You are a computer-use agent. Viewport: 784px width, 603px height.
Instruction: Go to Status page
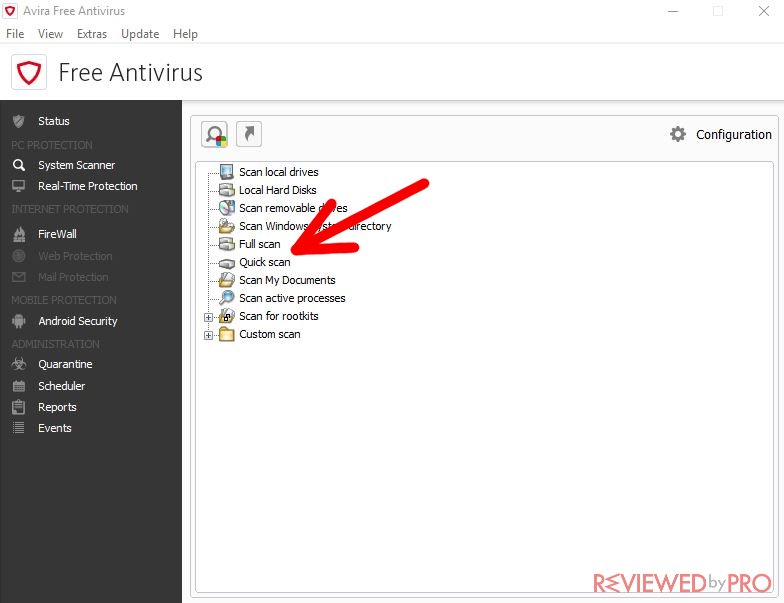click(54, 121)
